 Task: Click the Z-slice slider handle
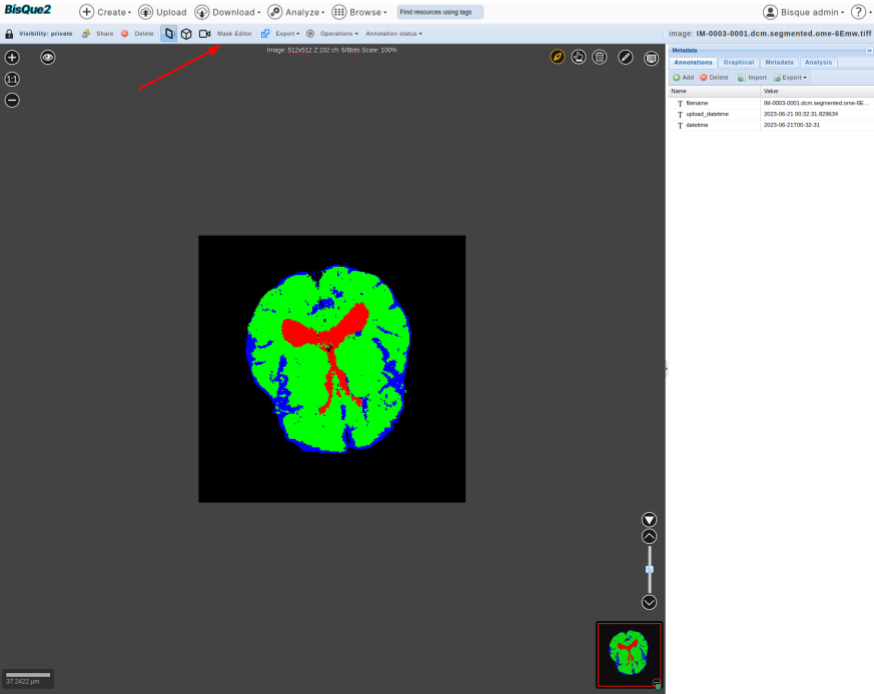[649, 569]
